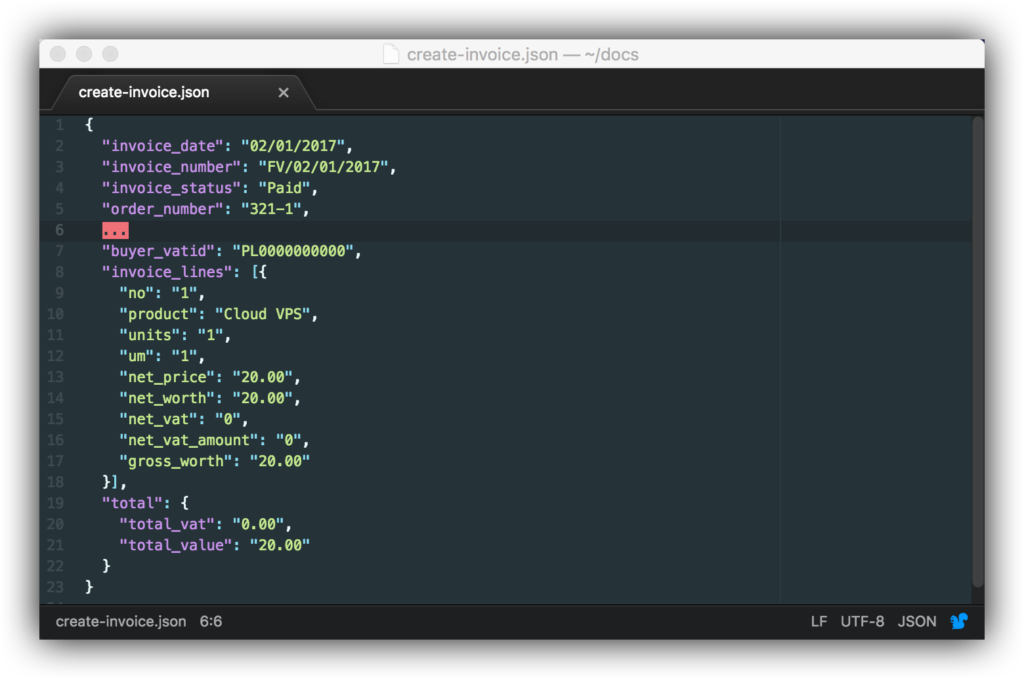
Task: Click the highlighted ellipsis on line 6
Action: click(115, 231)
